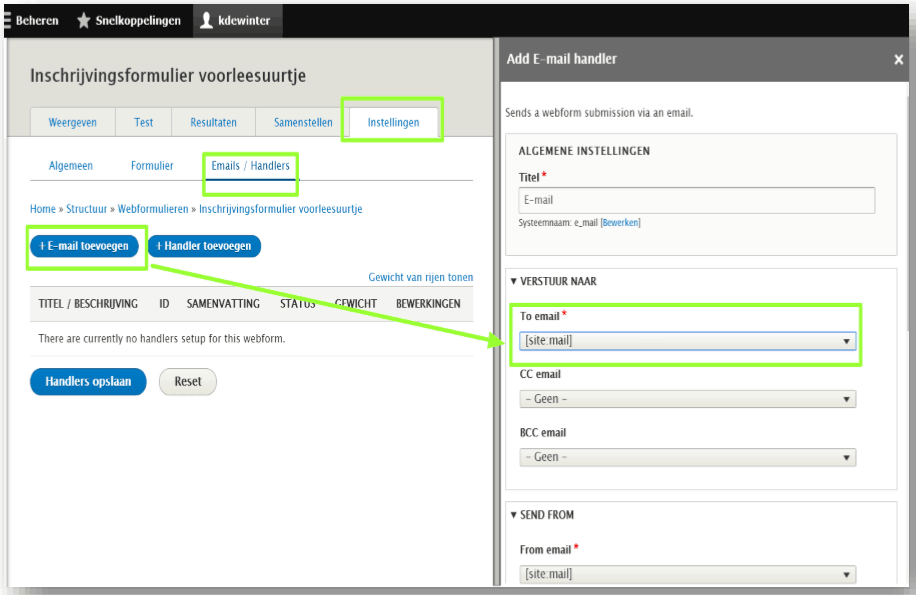Viewport: 916px width, 595px height.
Task: Open the BCC email dropdown
Action: pos(687,457)
